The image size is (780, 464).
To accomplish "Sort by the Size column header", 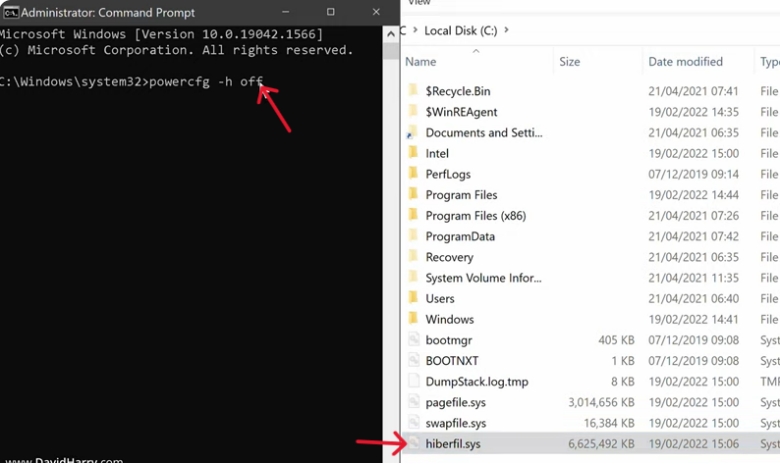I will click(x=569, y=62).
